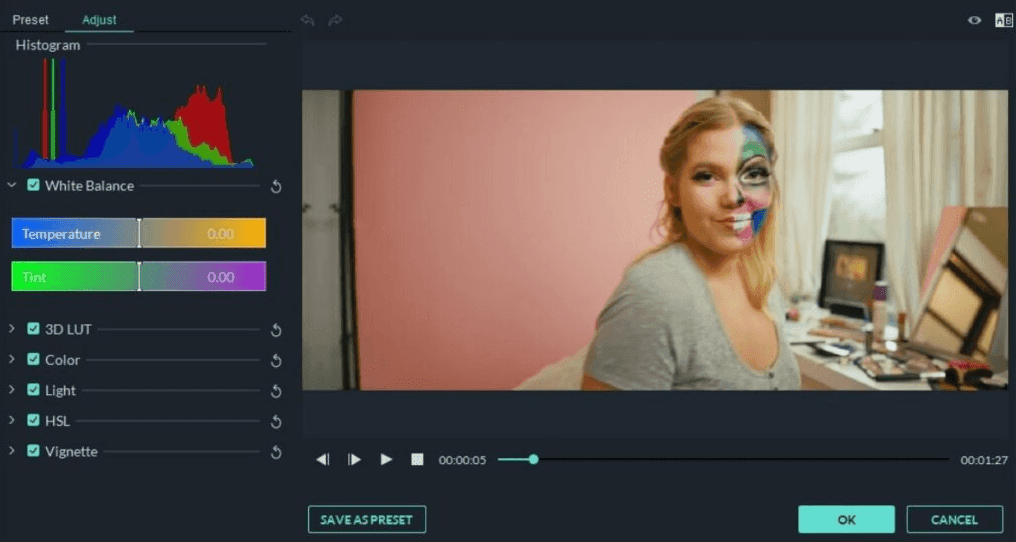
Task: Collapse the White Balance section
Action: click(12, 185)
